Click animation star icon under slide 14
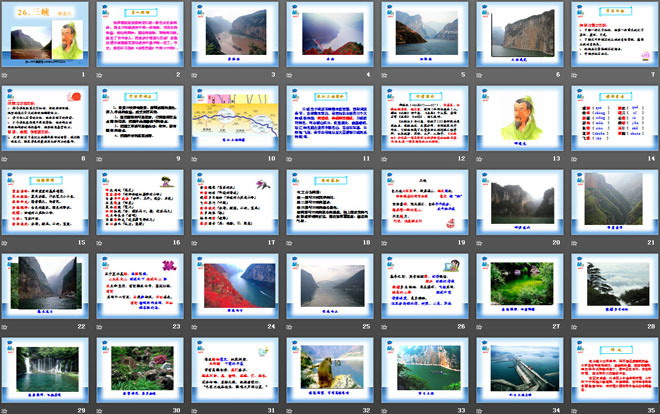 (575, 159)
